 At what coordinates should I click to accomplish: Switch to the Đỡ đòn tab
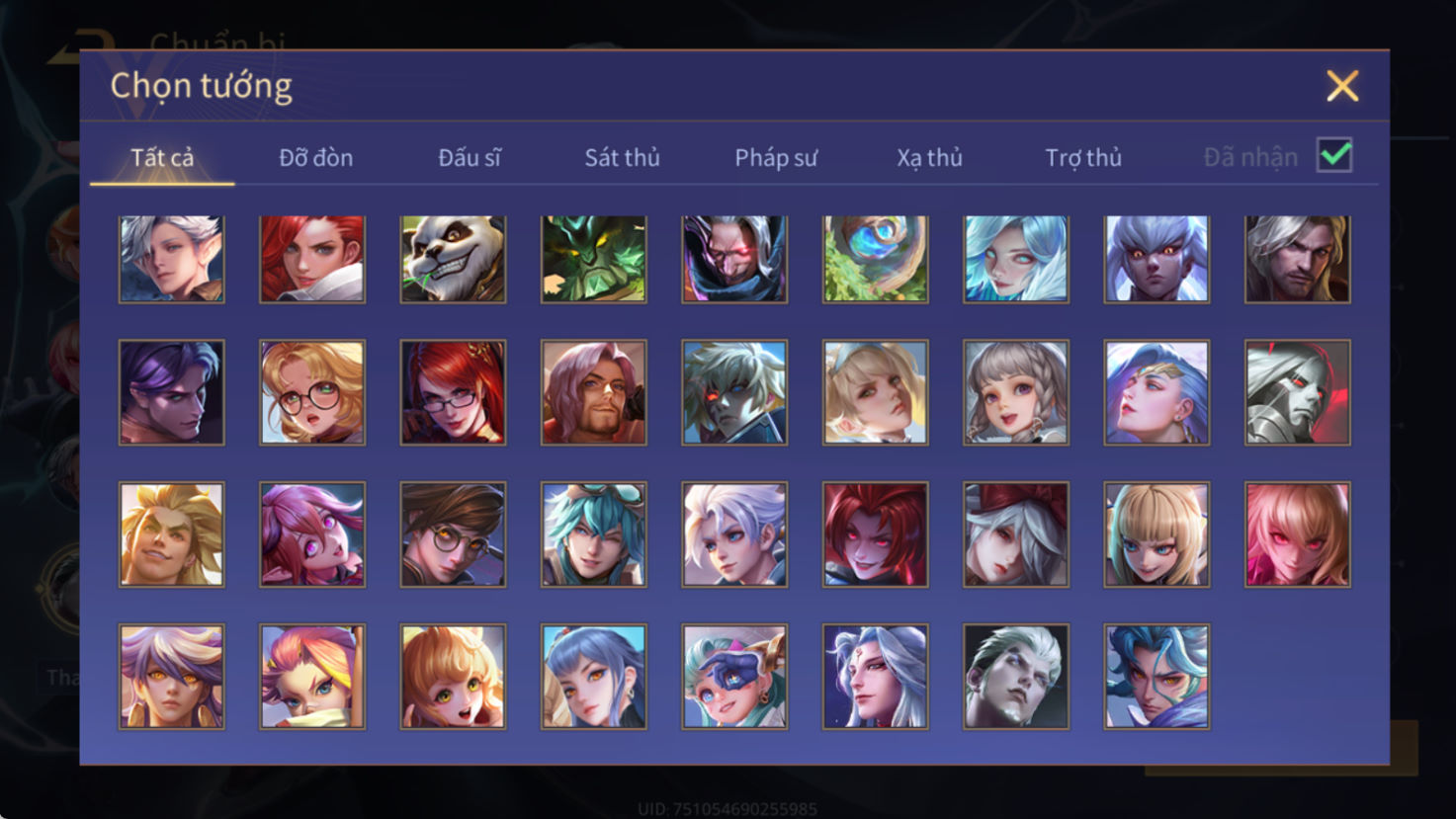[315, 157]
